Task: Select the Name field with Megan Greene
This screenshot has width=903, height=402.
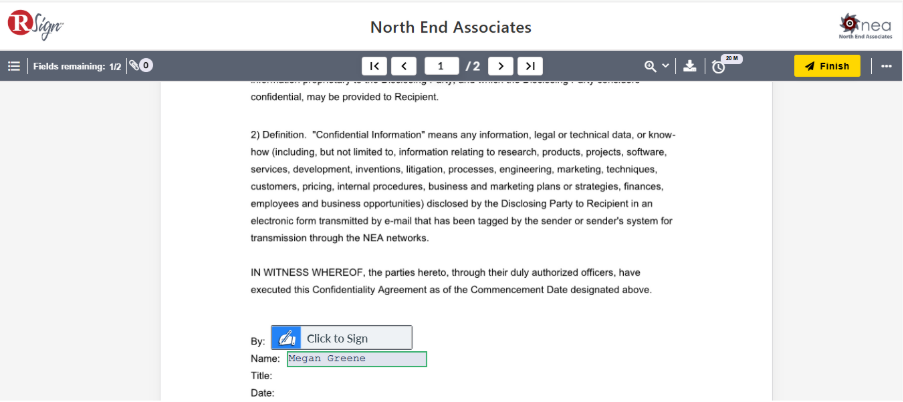Action: coord(356,359)
